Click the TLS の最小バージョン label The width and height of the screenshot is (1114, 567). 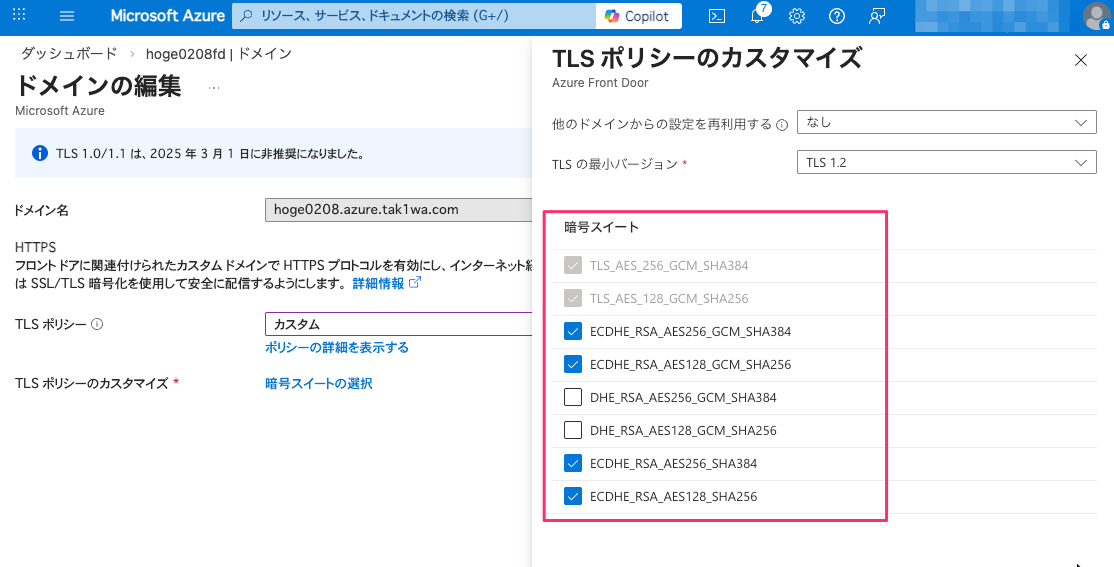[x=615, y=164]
